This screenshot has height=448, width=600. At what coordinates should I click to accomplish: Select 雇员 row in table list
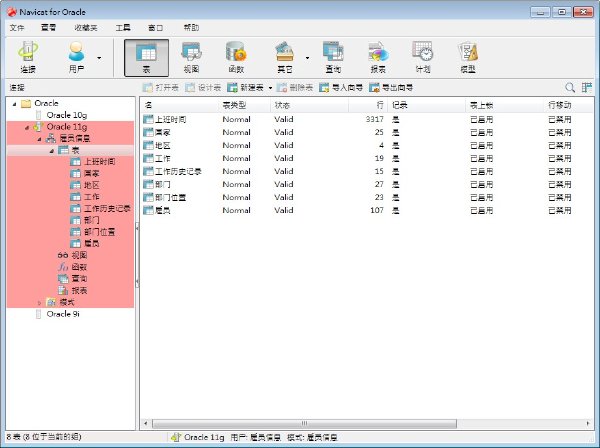coord(367,210)
